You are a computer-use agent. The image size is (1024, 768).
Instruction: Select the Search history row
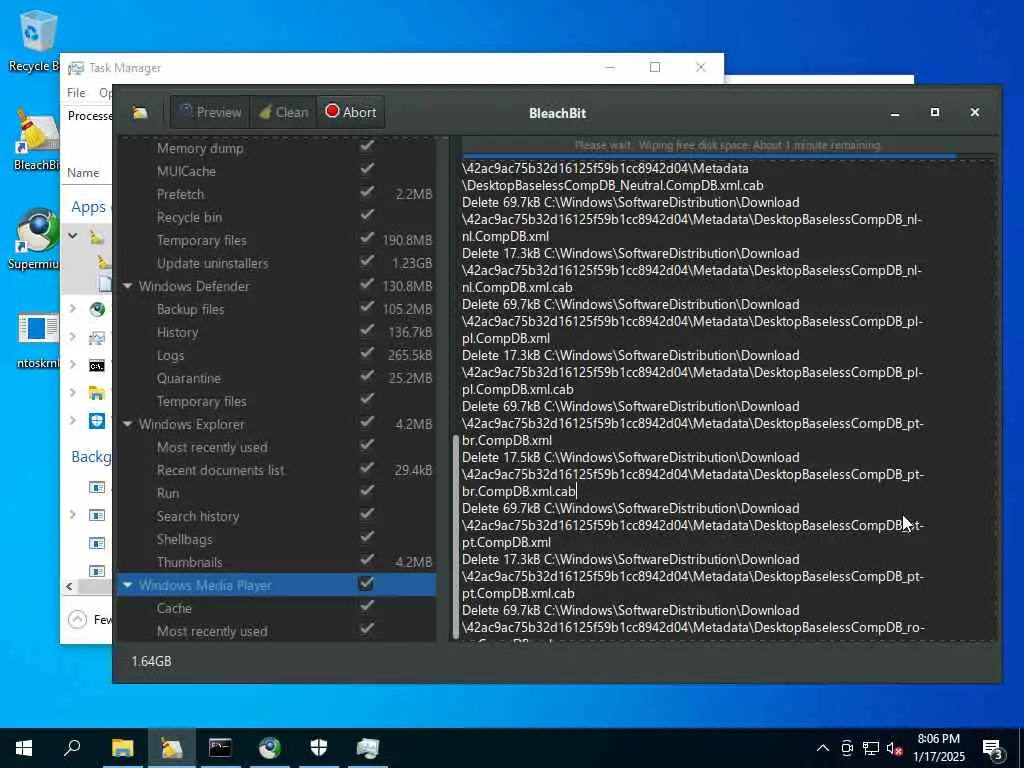click(277, 516)
